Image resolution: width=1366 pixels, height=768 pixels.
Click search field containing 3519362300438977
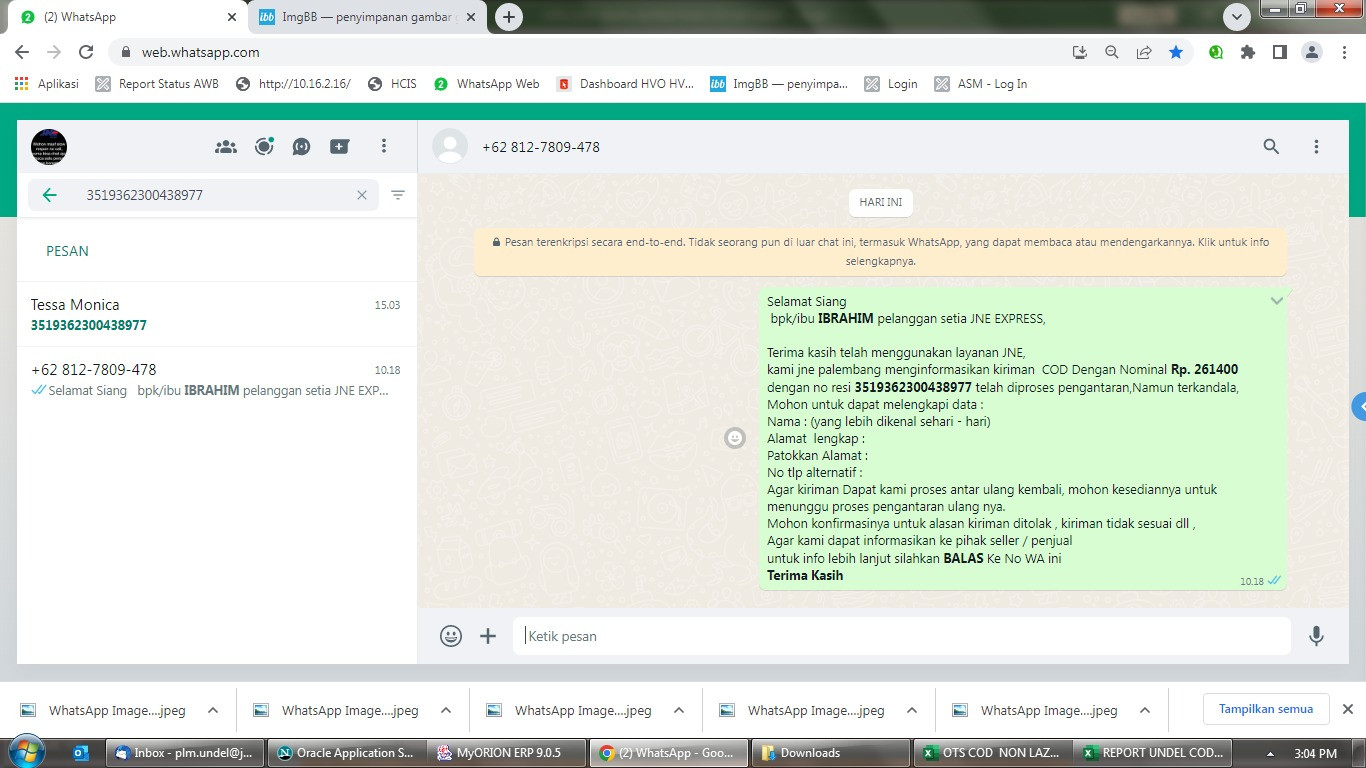[x=203, y=195]
